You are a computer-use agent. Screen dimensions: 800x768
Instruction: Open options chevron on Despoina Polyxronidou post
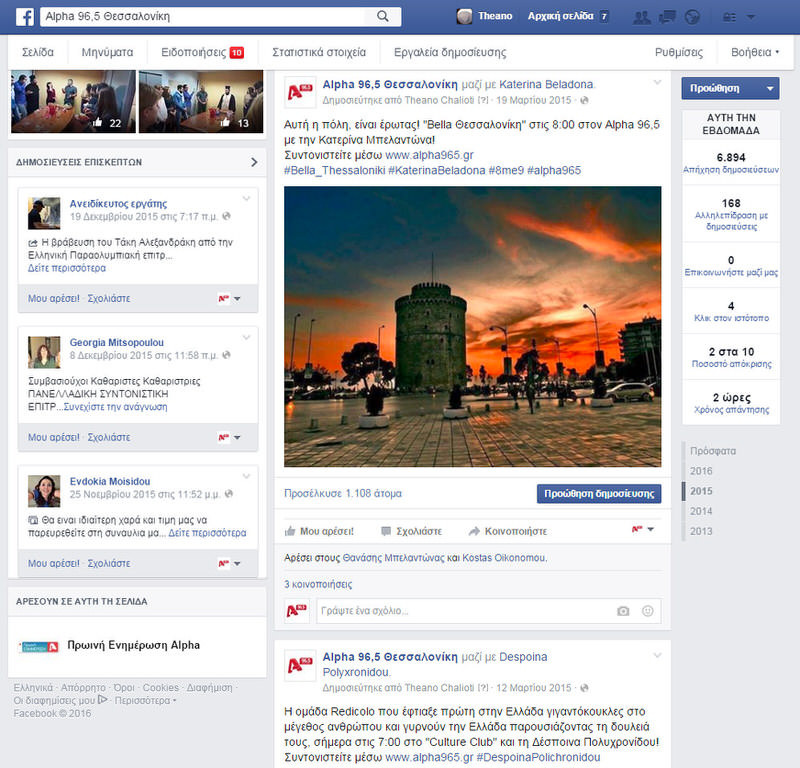click(657, 655)
